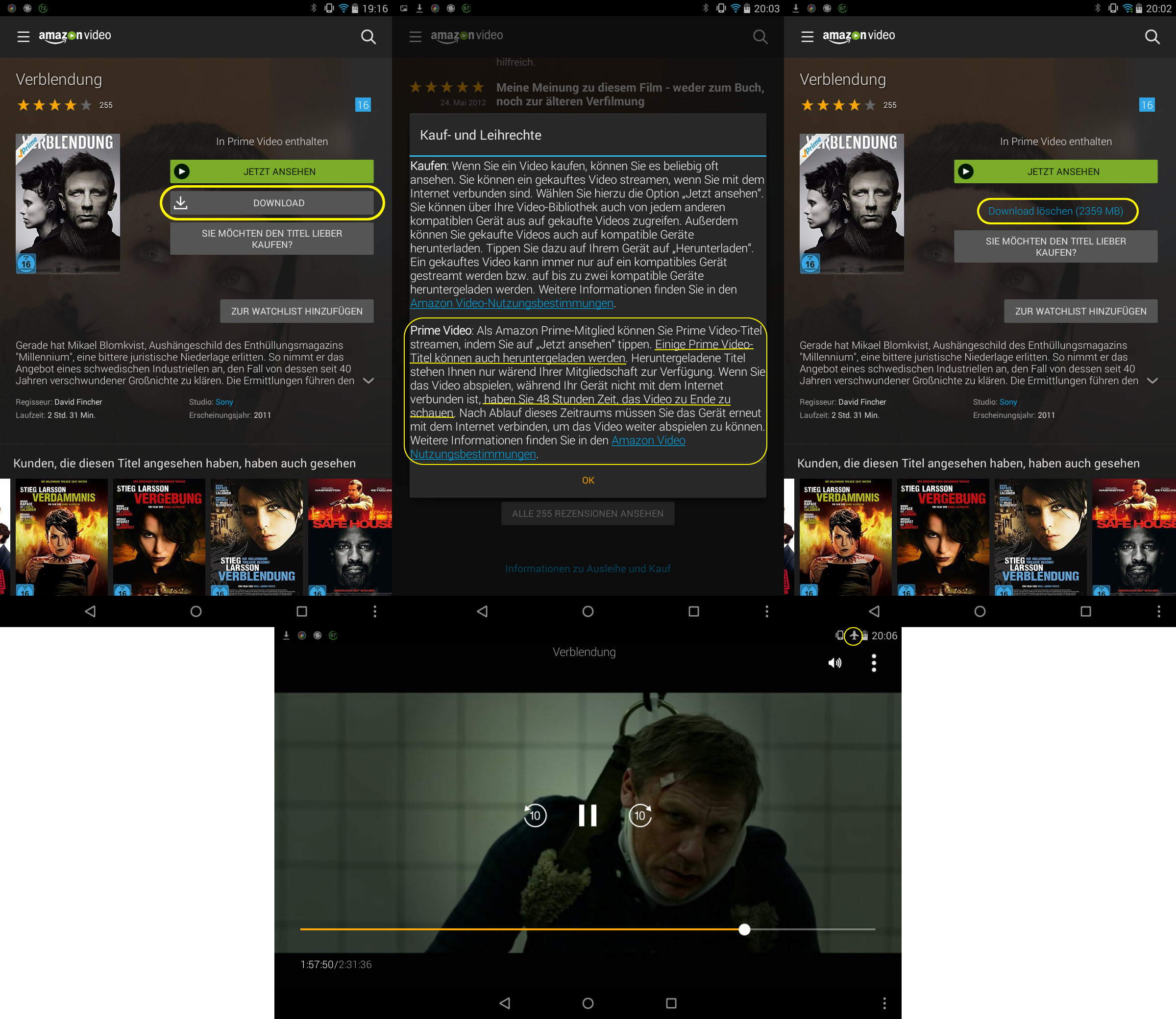Open hamburger menu in left screenshot

pyautogui.click(x=24, y=37)
